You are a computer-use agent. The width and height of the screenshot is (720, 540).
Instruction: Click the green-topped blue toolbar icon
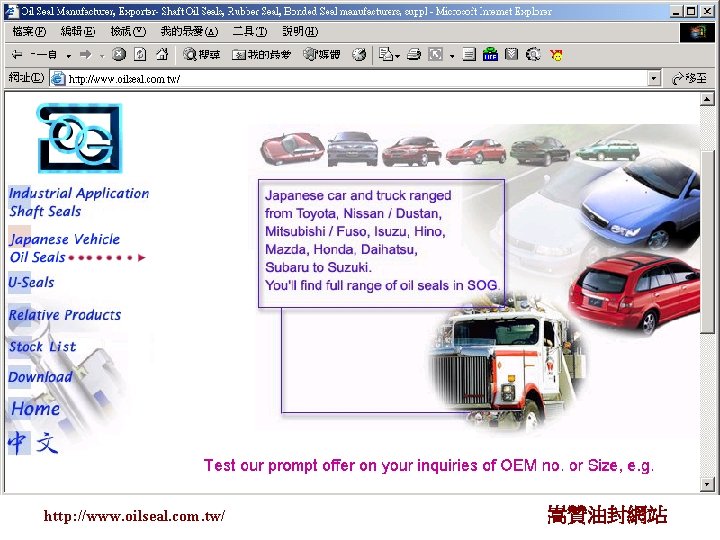point(490,55)
